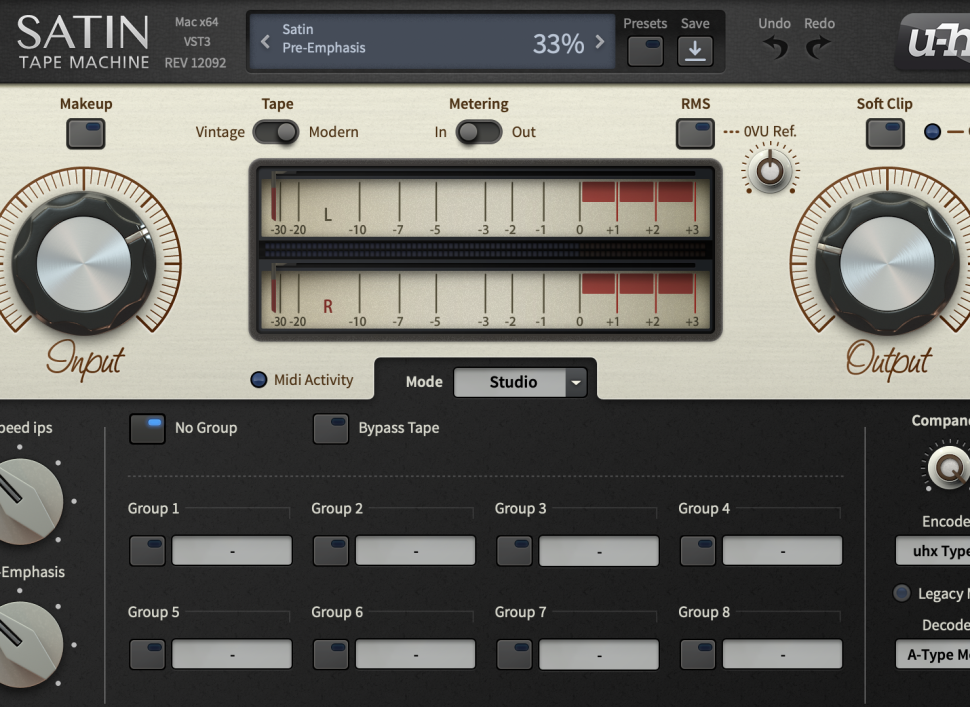Click the Undo arrow icon

click(774, 47)
